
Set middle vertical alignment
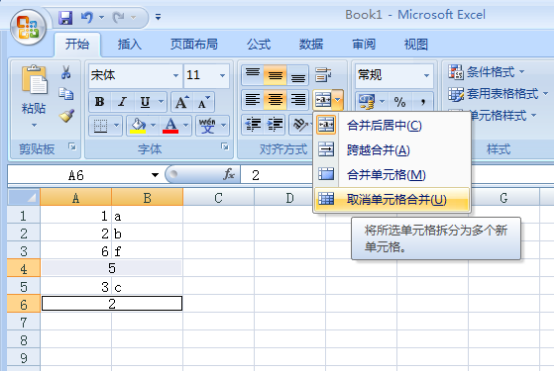pyautogui.click(x=275, y=75)
